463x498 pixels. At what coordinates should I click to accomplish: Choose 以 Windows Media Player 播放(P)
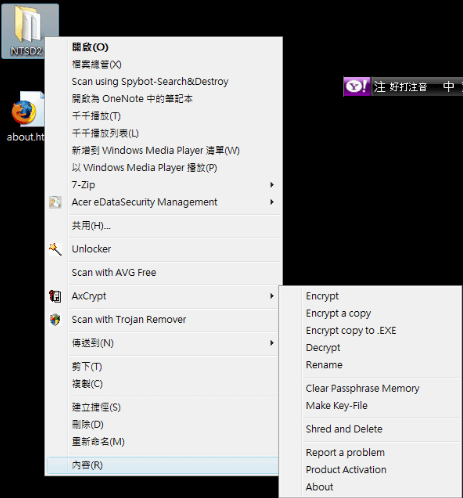(164, 168)
